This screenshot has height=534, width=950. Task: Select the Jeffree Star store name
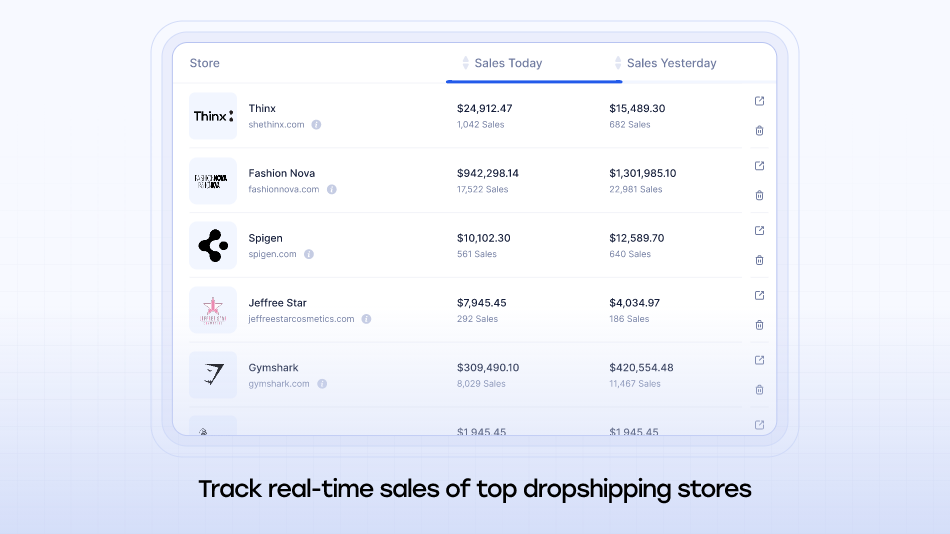pyautogui.click(x=277, y=303)
